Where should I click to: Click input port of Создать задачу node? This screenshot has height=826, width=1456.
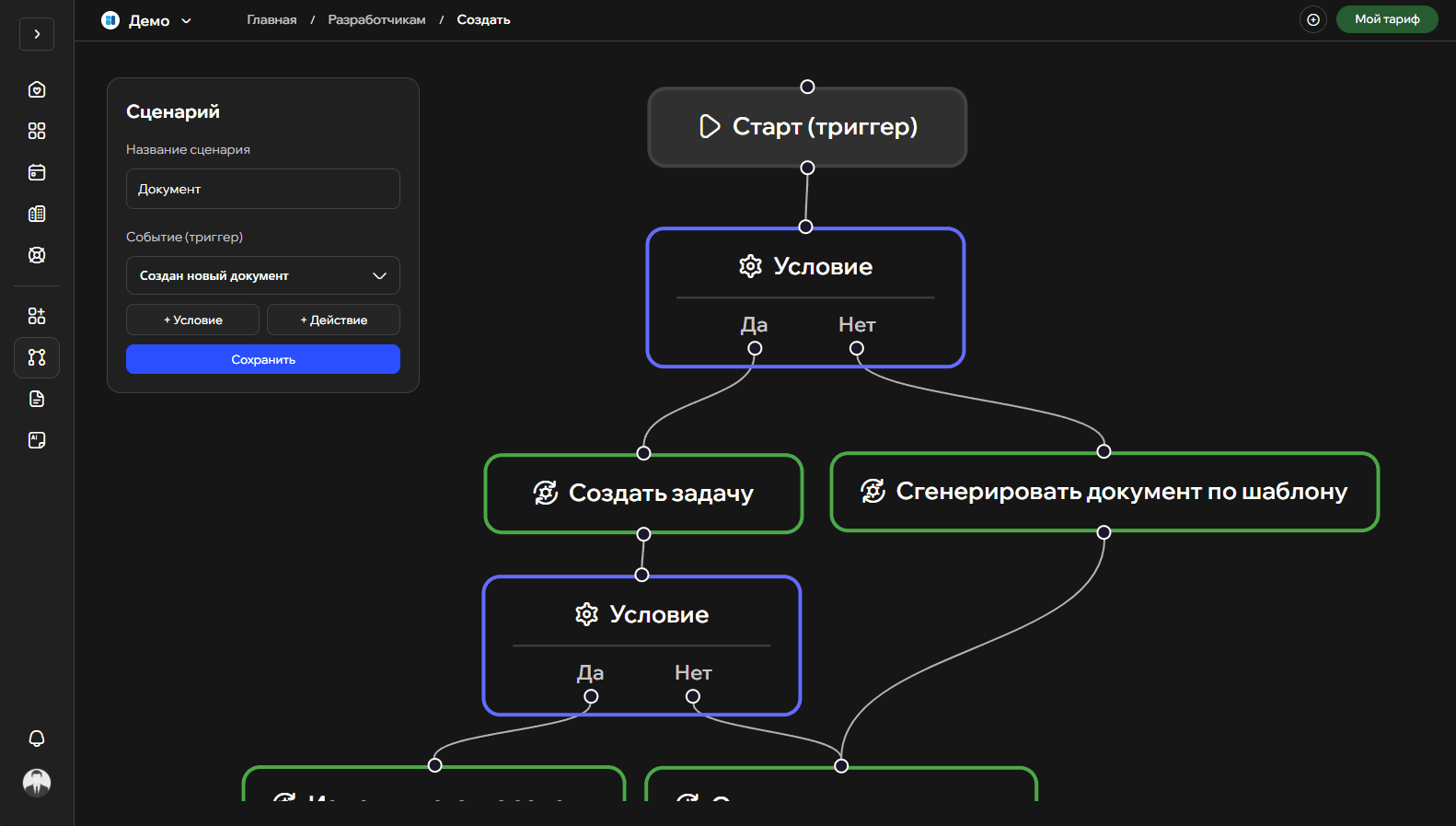pos(643,453)
